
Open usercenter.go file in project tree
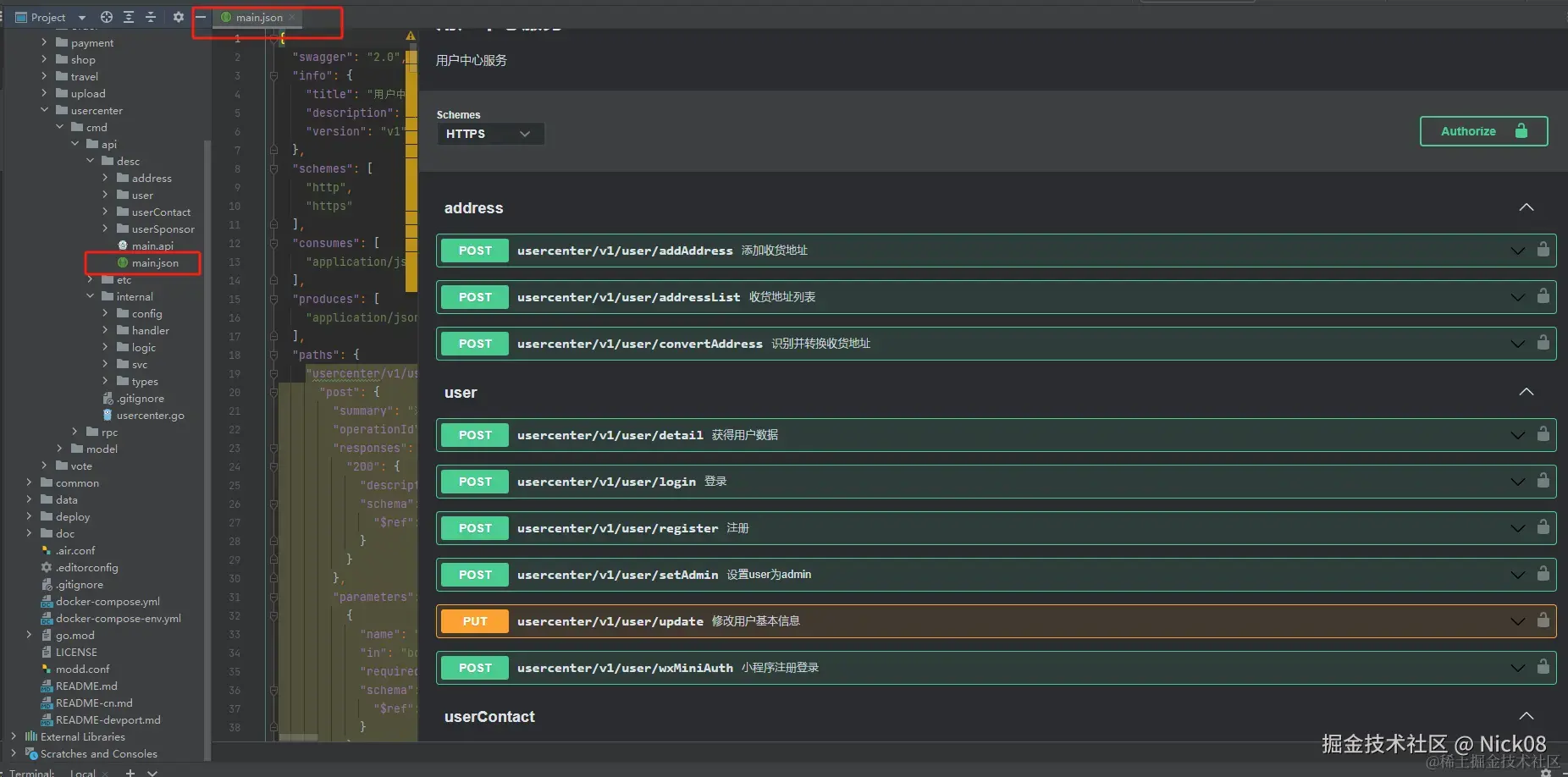click(150, 416)
